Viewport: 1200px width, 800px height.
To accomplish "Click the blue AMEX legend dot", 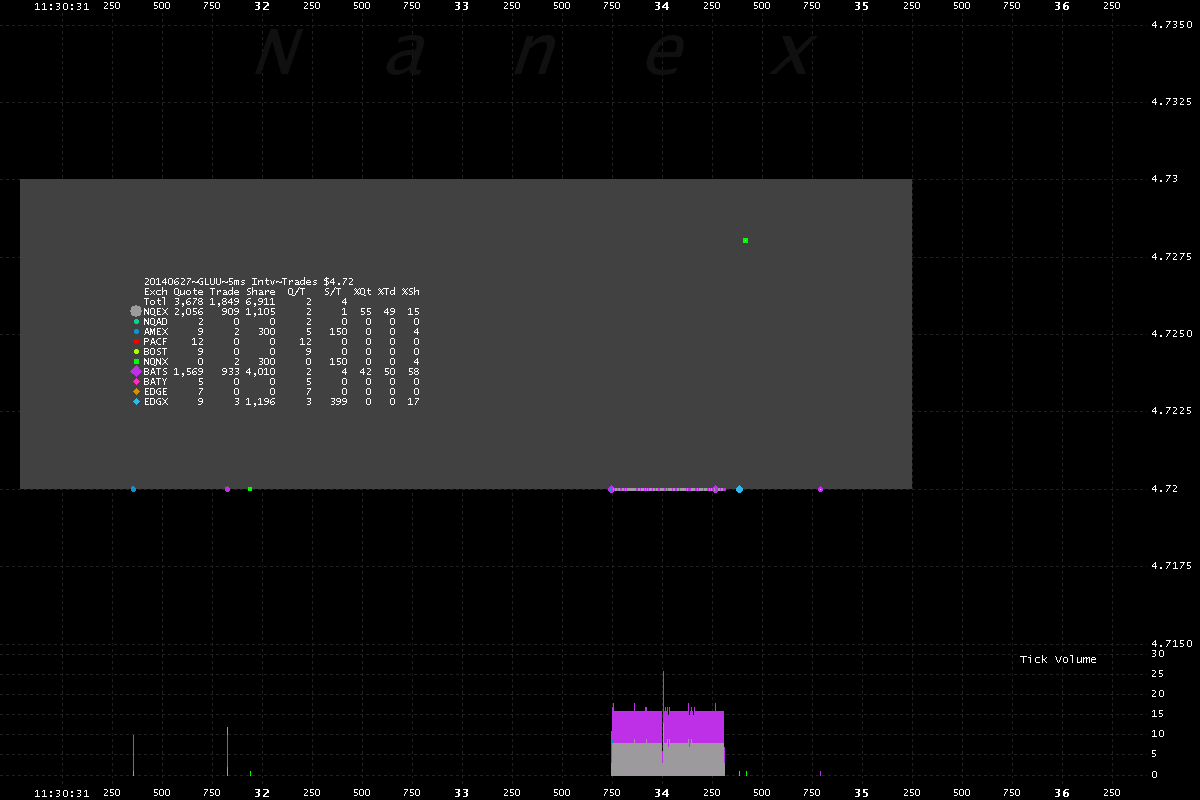I will [136, 332].
